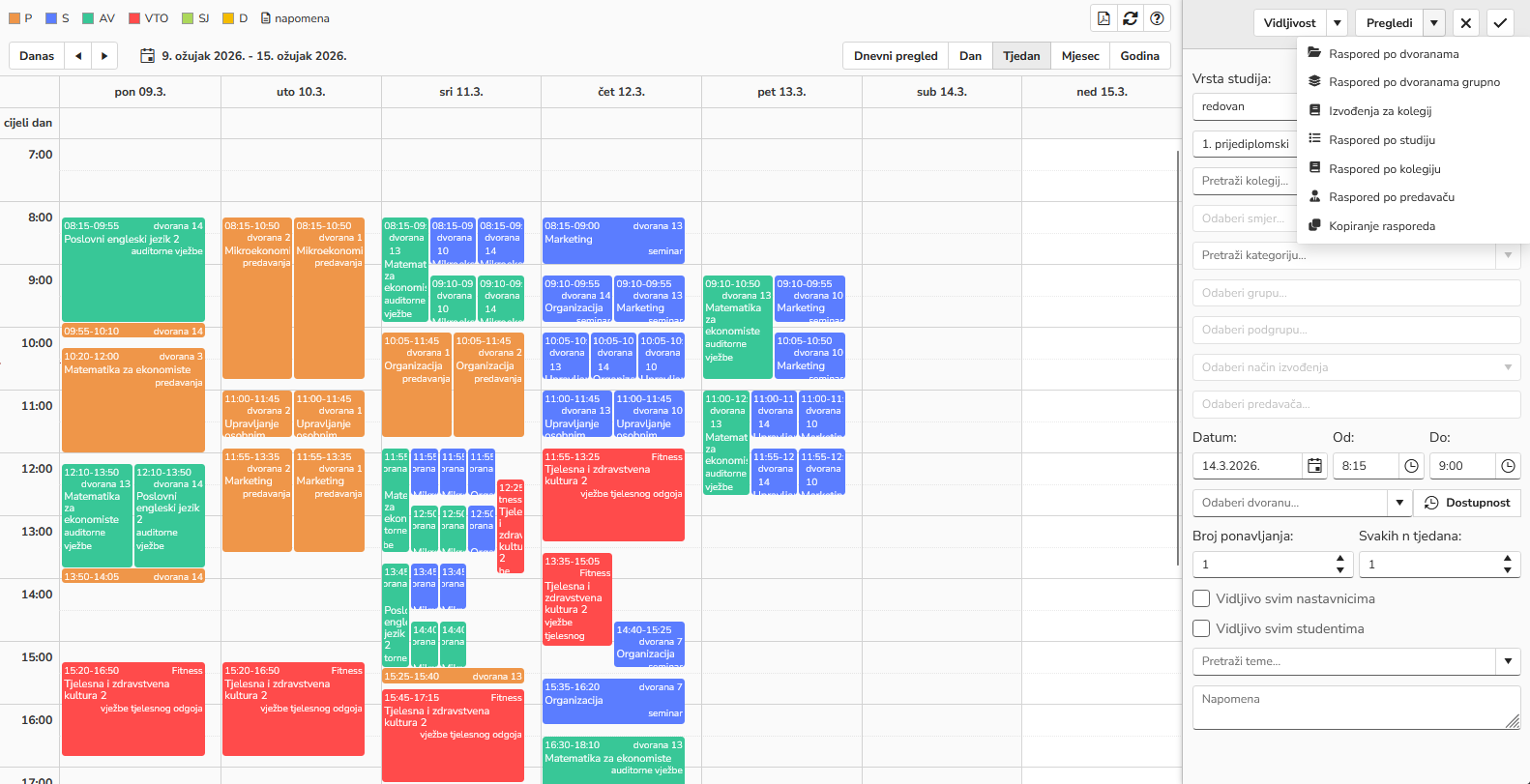Click the Napomena text area

(1354, 708)
